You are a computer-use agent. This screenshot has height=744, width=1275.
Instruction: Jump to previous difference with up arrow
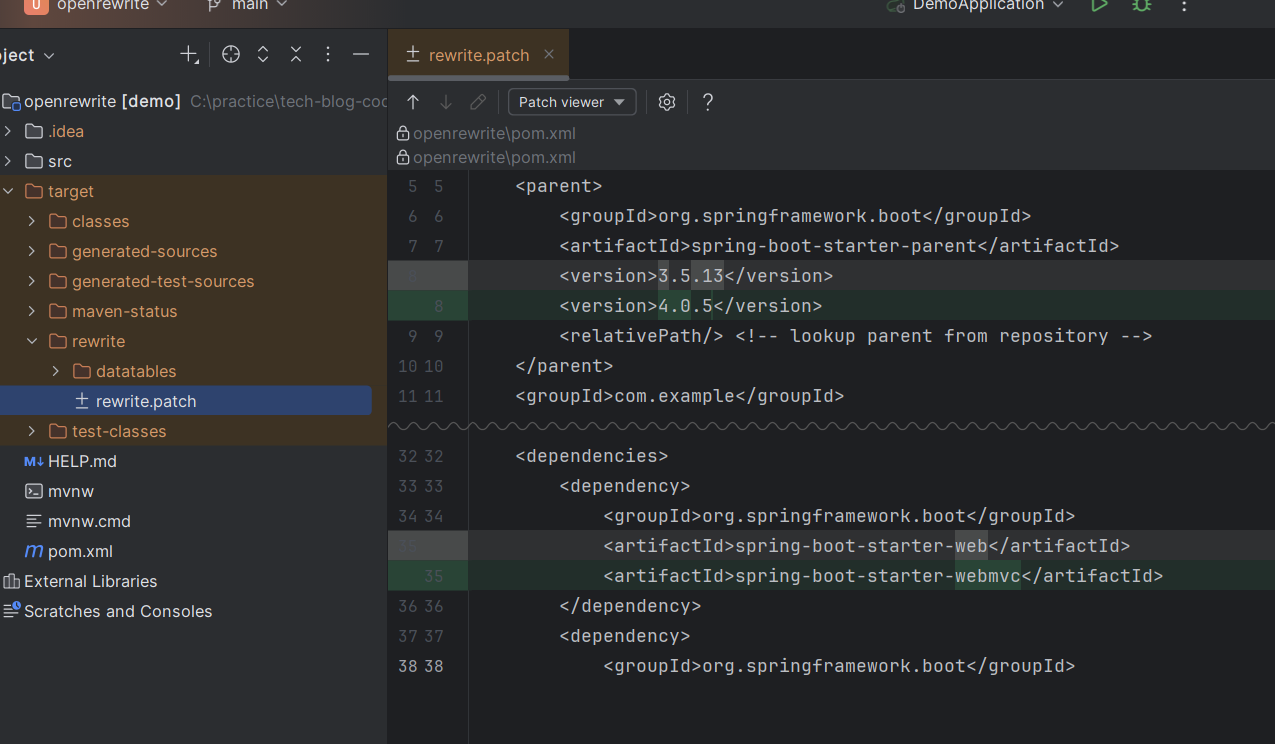pyautogui.click(x=412, y=102)
